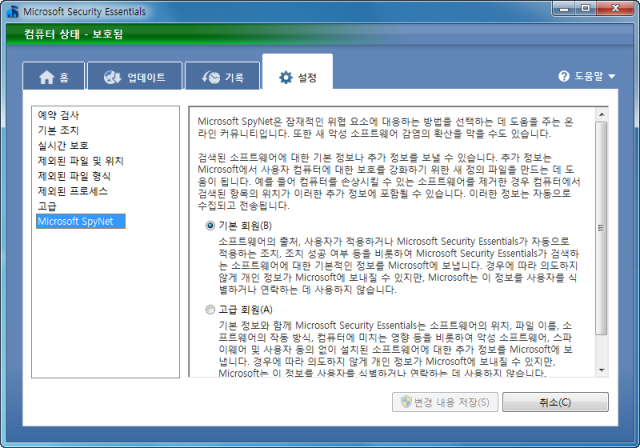Select 제외된 파일 형식 item

click(x=74, y=176)
